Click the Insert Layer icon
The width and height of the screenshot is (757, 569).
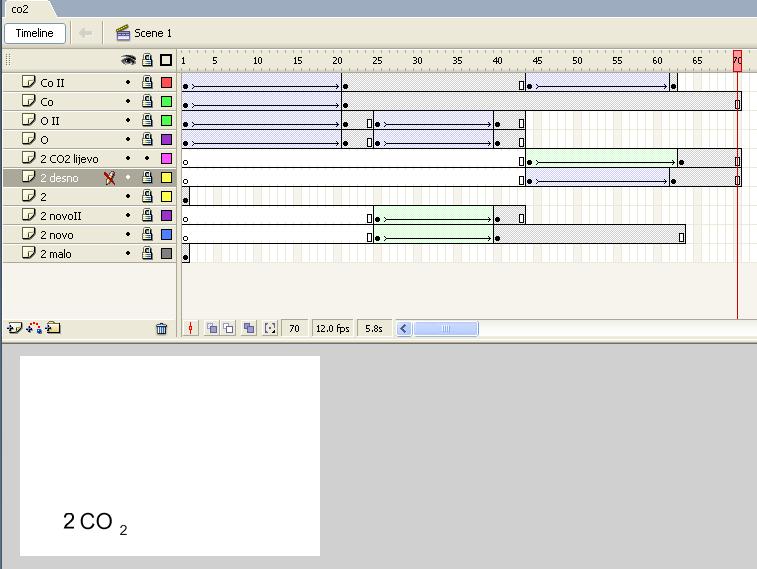(x=14, y=328)
